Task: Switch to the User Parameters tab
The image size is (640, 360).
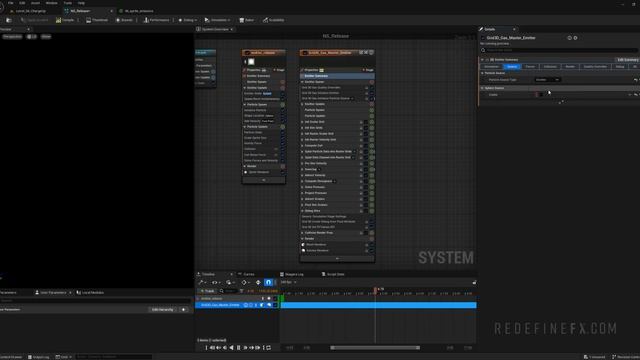Action: point(53,293)
